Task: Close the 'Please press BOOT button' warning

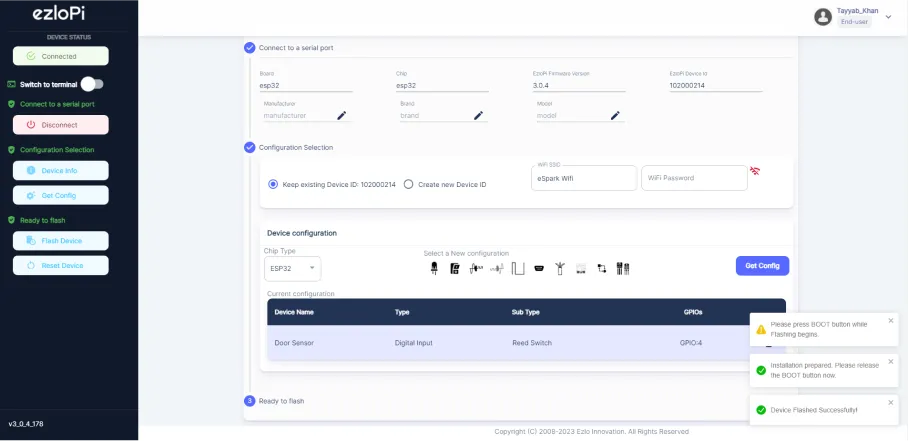Action: pos(891,321)
